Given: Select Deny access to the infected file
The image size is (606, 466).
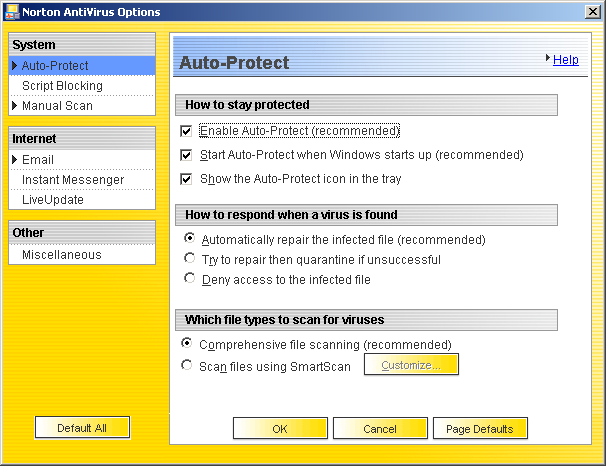Looking at the screenshot, I should tap(189, 278).
